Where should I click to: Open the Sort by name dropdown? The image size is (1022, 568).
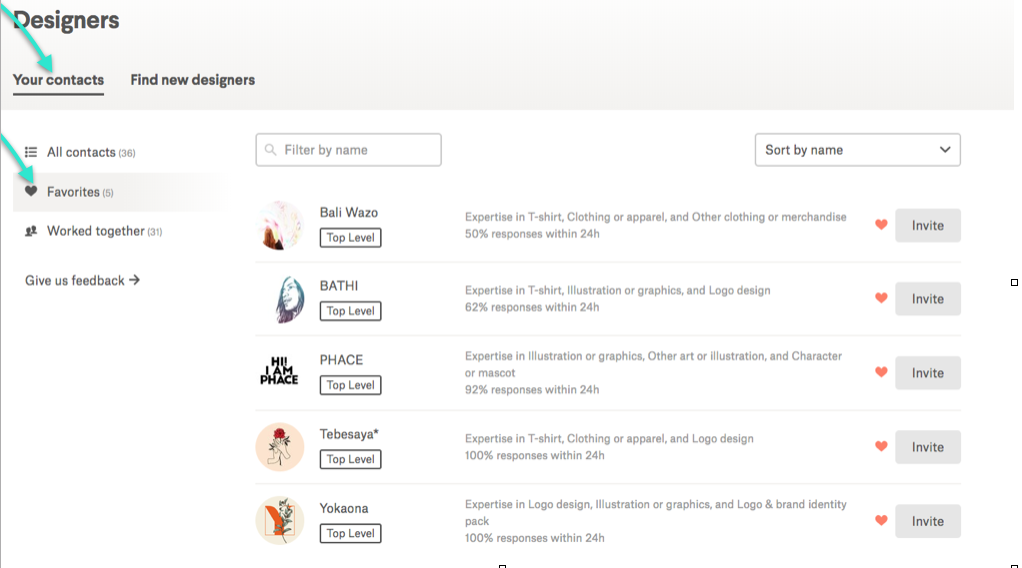[856, 150]
